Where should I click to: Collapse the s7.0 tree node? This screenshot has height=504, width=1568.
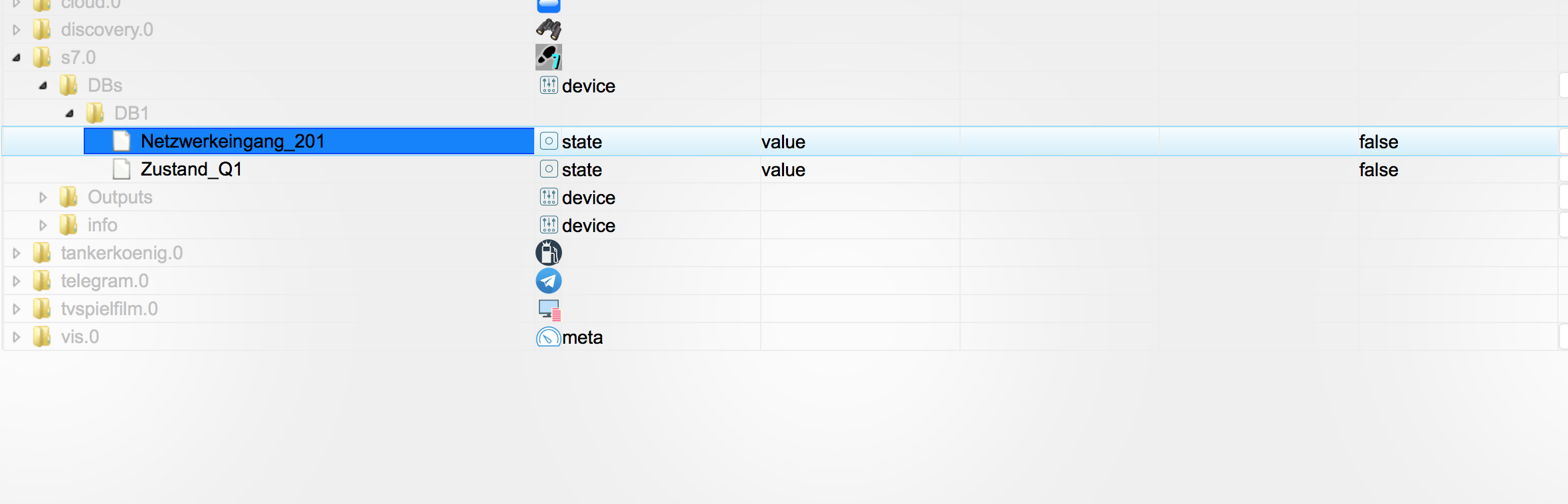coord(17,58)
